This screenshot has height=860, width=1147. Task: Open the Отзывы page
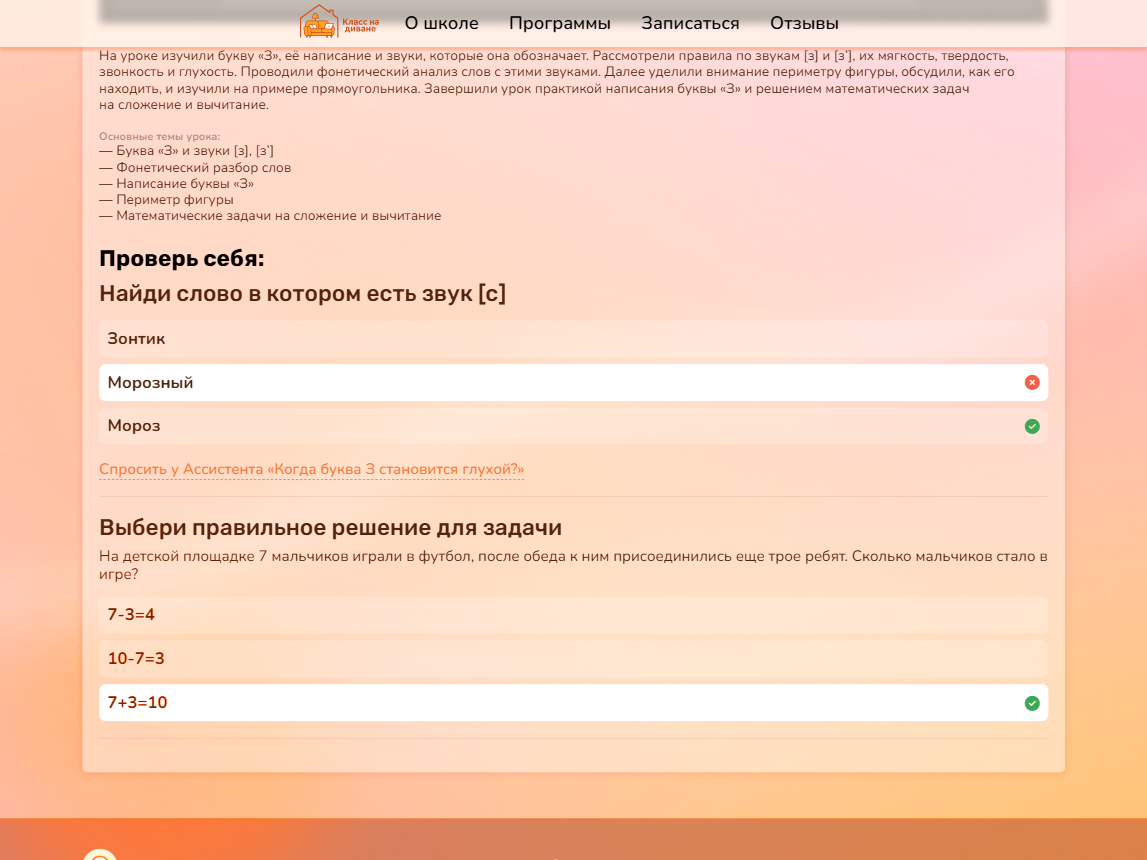click(x=804, y=23)
